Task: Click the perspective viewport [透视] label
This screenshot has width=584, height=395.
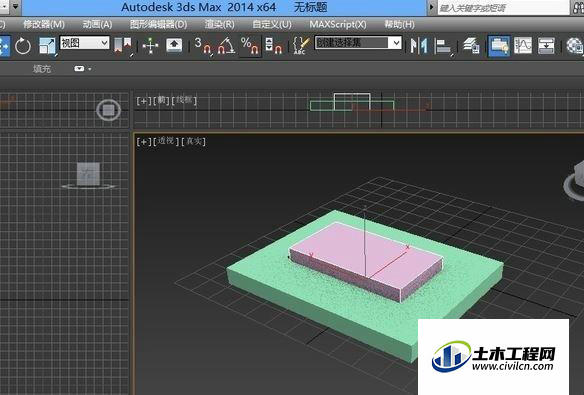Action: (166, 141)
